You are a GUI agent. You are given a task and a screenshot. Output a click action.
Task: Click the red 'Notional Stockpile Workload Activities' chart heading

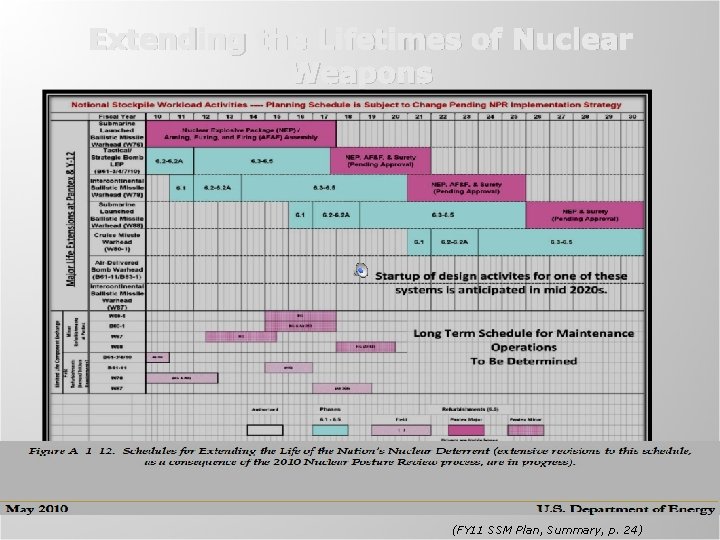[x=346, y=105]
